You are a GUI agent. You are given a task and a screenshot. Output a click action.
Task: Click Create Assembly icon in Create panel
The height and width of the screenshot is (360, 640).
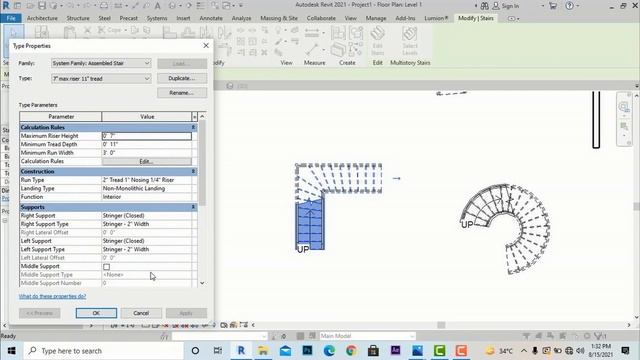[338, 33]
